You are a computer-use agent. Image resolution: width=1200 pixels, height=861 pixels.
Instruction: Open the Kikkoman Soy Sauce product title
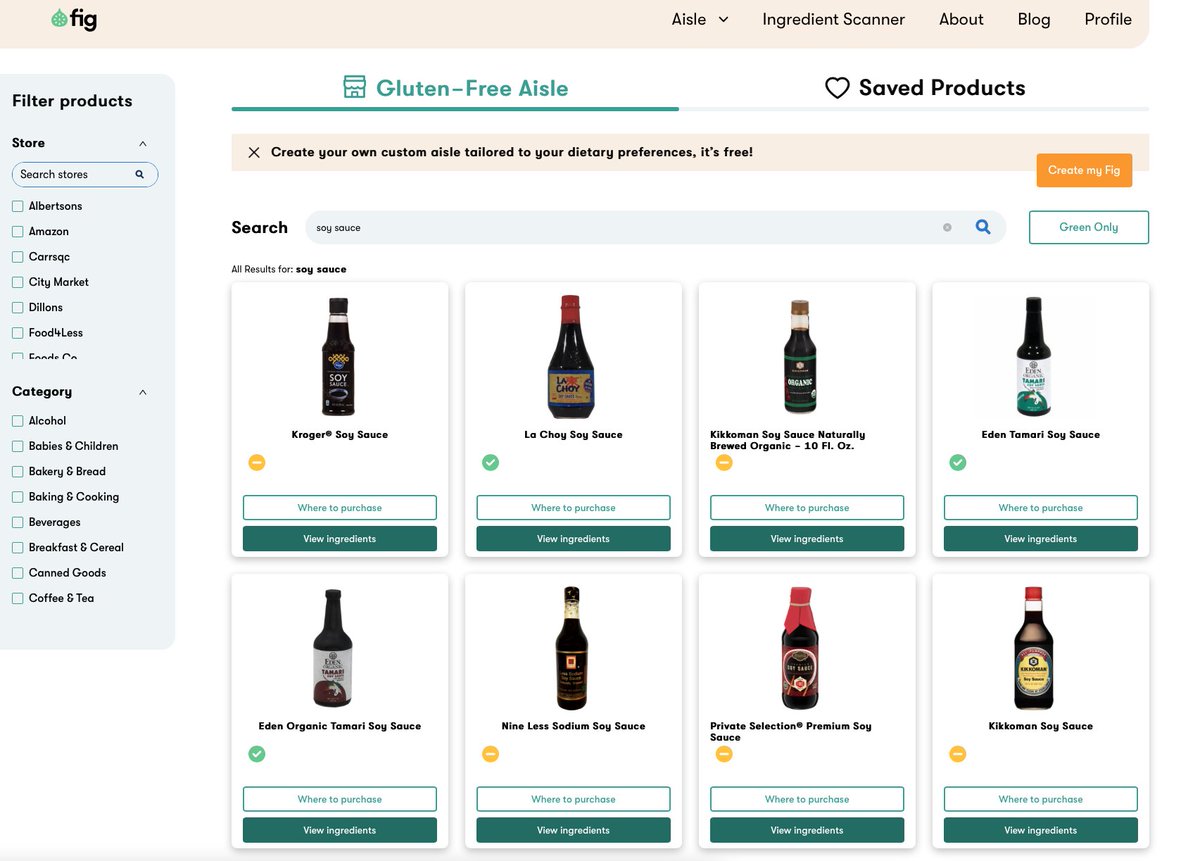click(x=1041, y=726)
